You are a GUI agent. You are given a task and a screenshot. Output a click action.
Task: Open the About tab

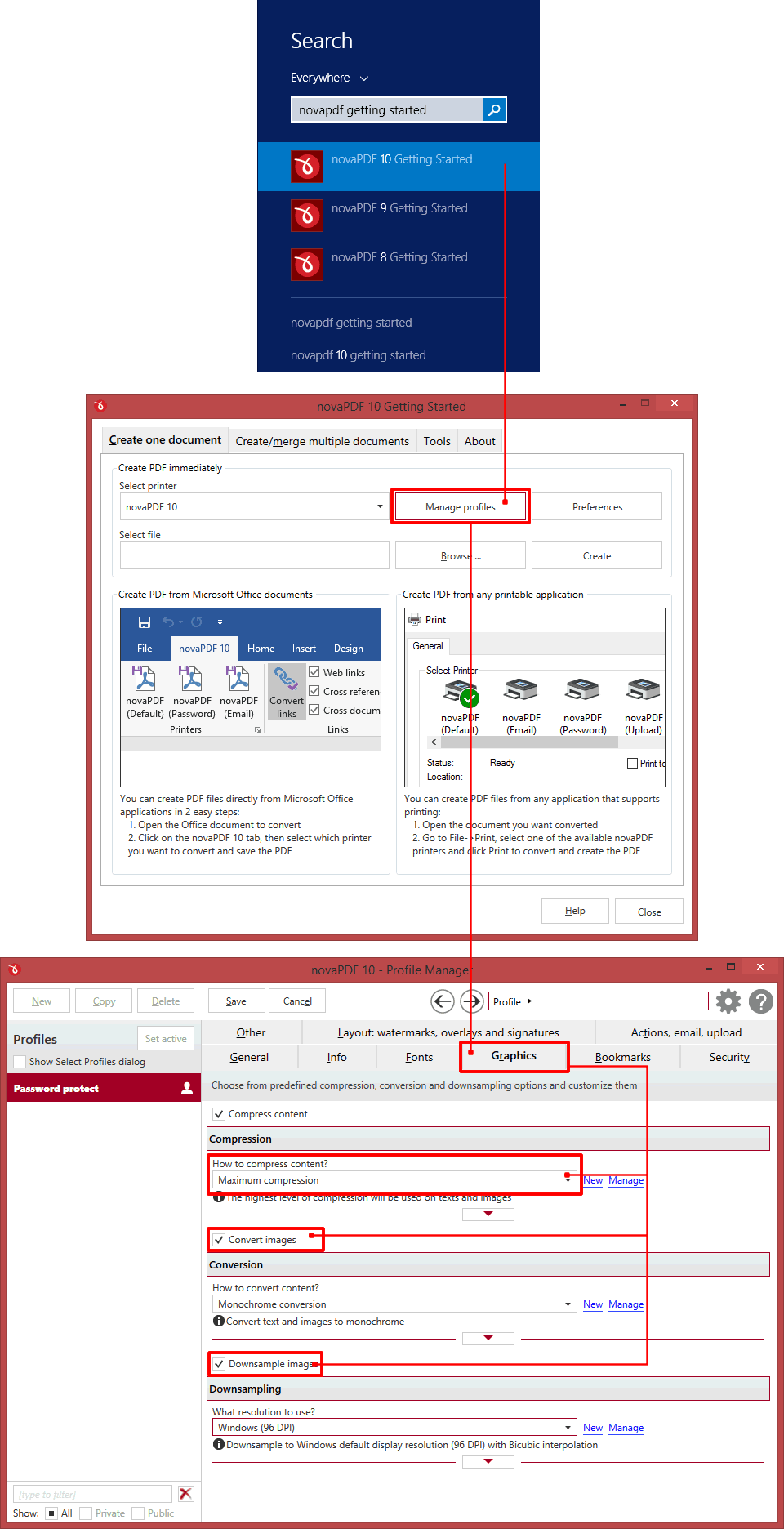tap(480, 441)
